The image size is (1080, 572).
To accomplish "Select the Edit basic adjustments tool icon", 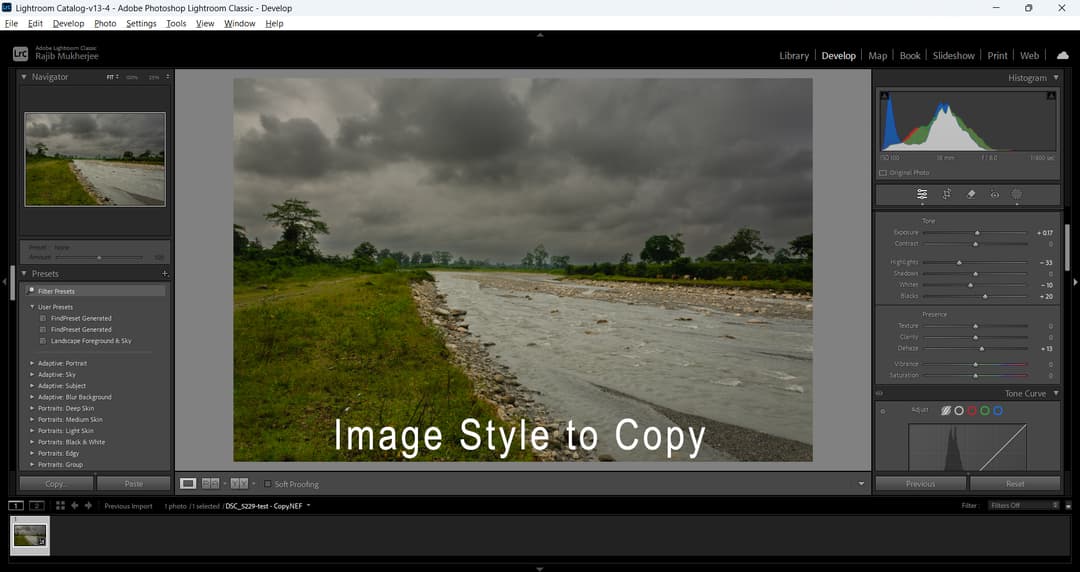I will [922, 194].
